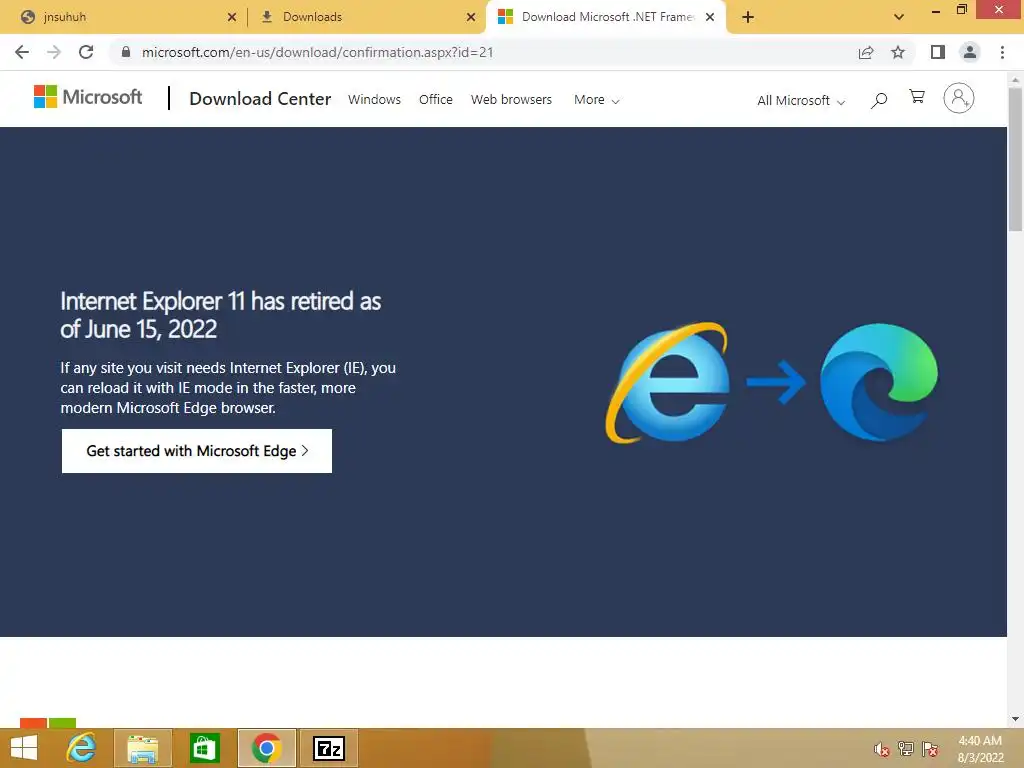Image resolution: width=1024 pixels, height=768 pixels.
Task: Click the Microsoft Edge logo image
Action: point(878,381)
